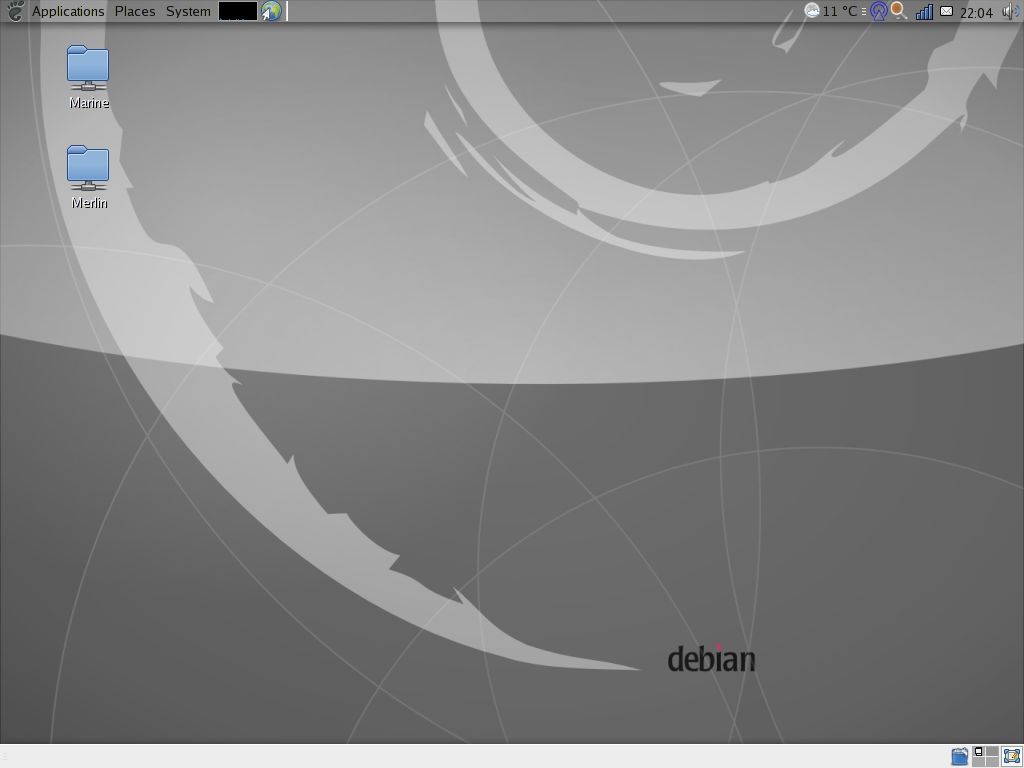Image resolution: width=1024 pixels, height=768 pixels.
Task: Select the Marine folder label
Action: tap(89, 103)
